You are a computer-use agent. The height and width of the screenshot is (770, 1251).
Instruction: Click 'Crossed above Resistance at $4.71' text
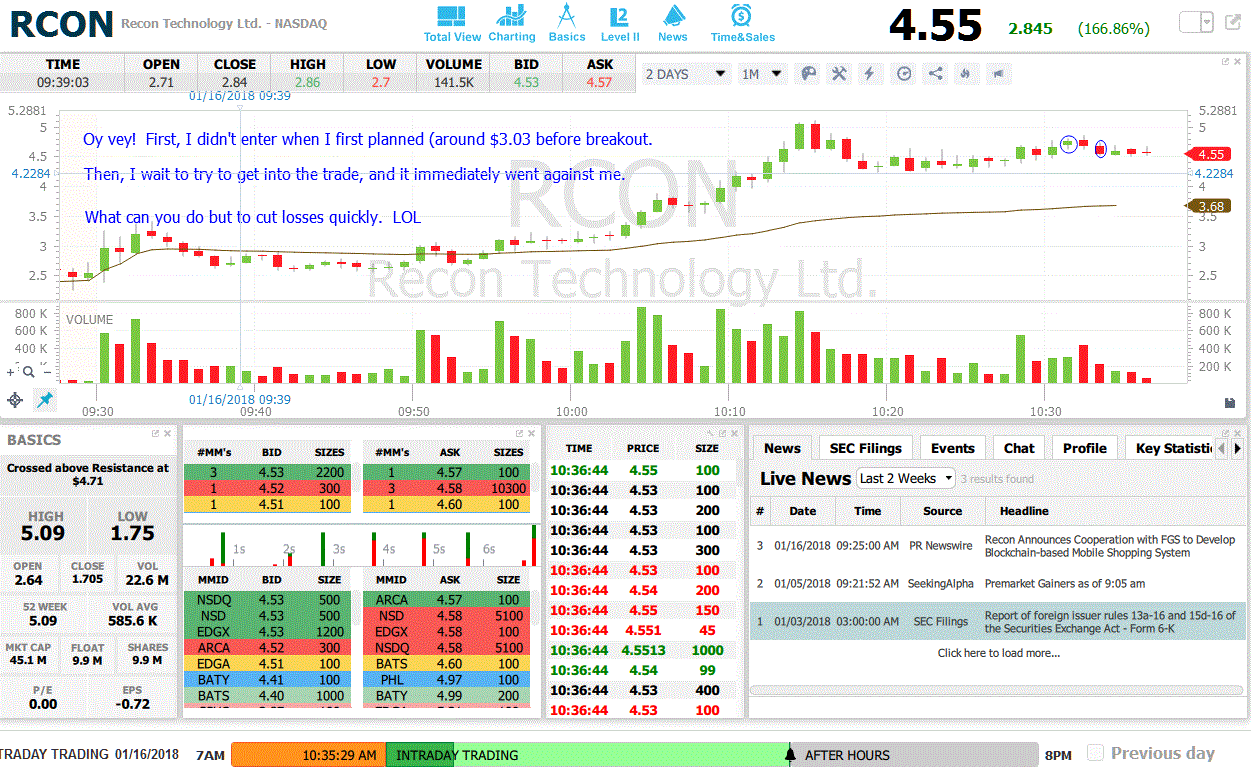coord(88,474)
